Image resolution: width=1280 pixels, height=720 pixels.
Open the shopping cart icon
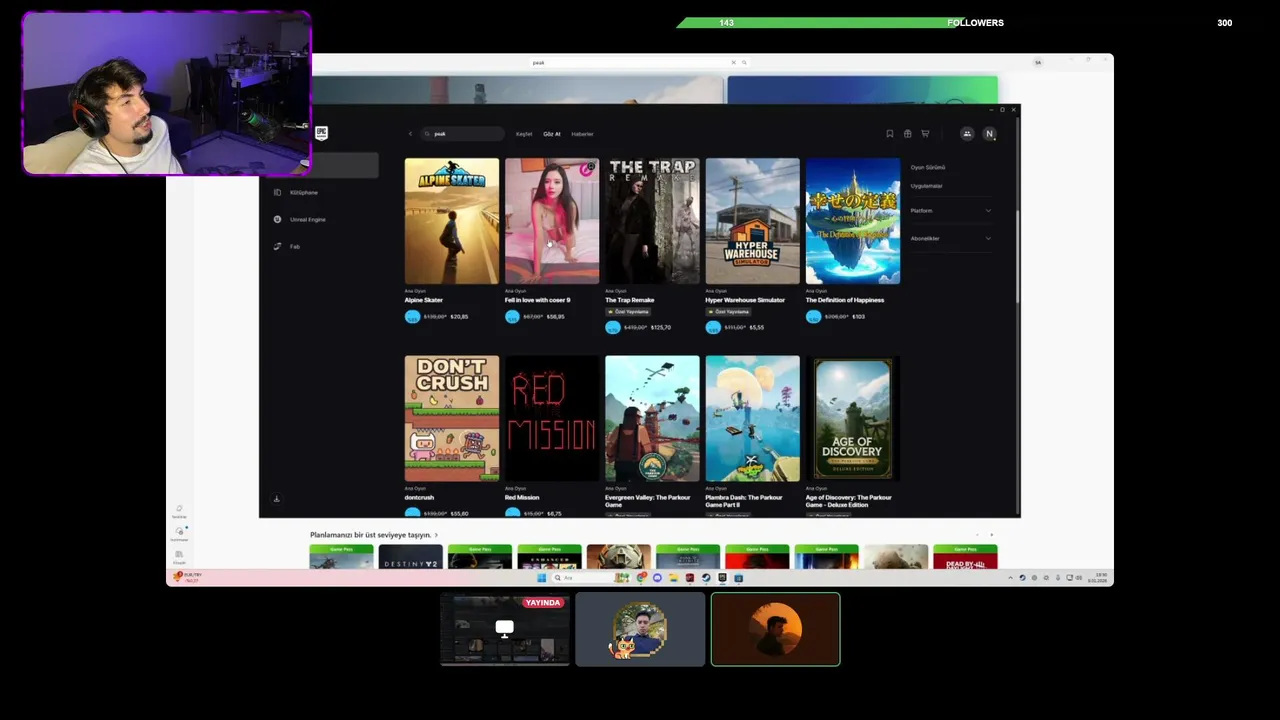click(925, 134)
